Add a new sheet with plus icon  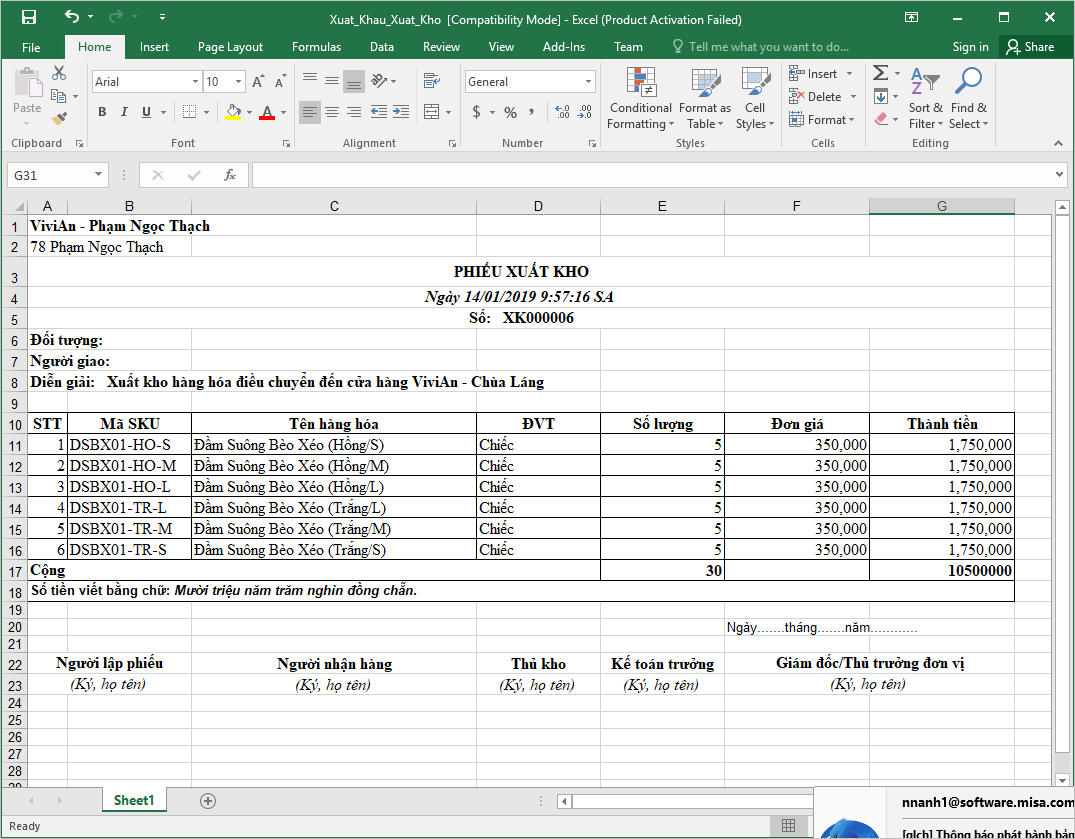[208, 800]
